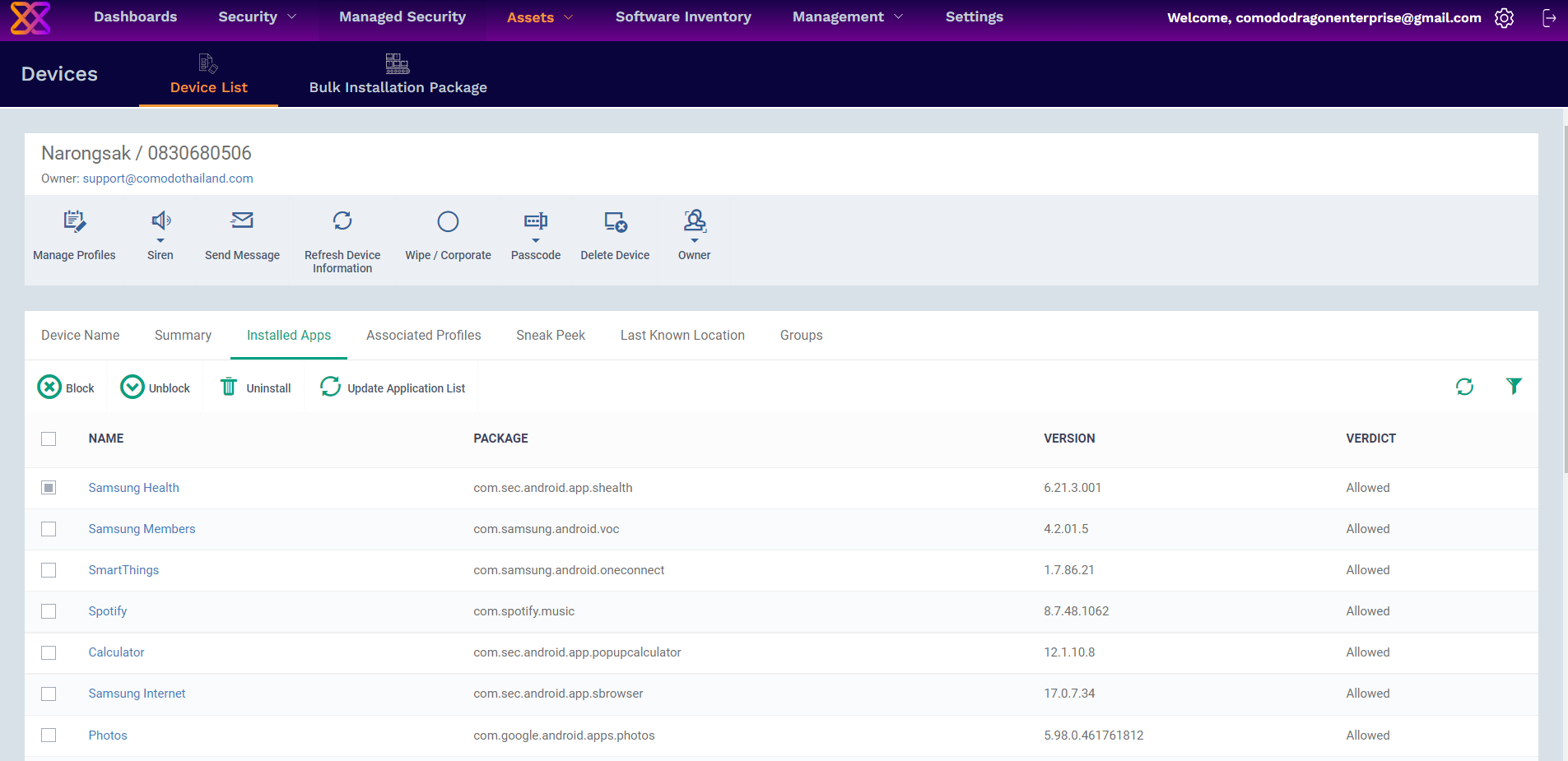Open the filter panel for installed apps
Image resolution: width=1568 pixels, height=761 pixels.
point(1514,386)
